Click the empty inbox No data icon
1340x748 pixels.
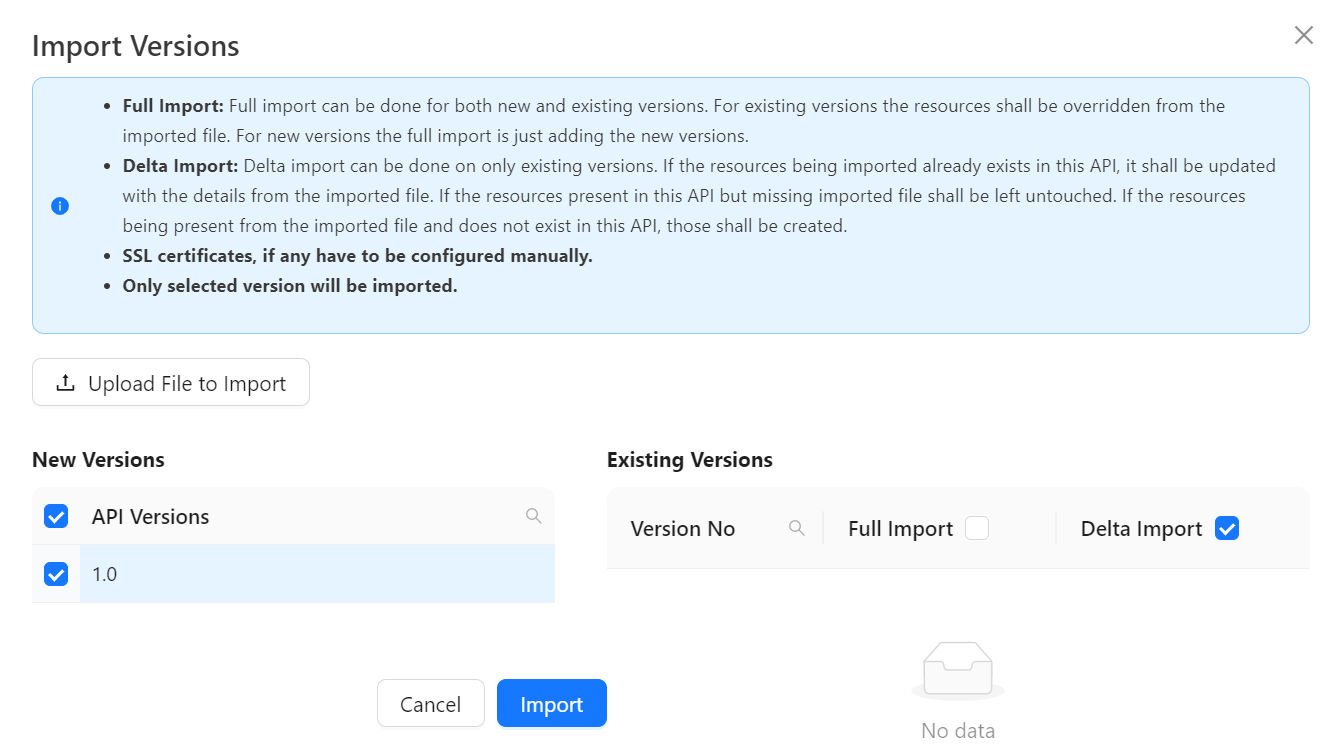point(957,670)
